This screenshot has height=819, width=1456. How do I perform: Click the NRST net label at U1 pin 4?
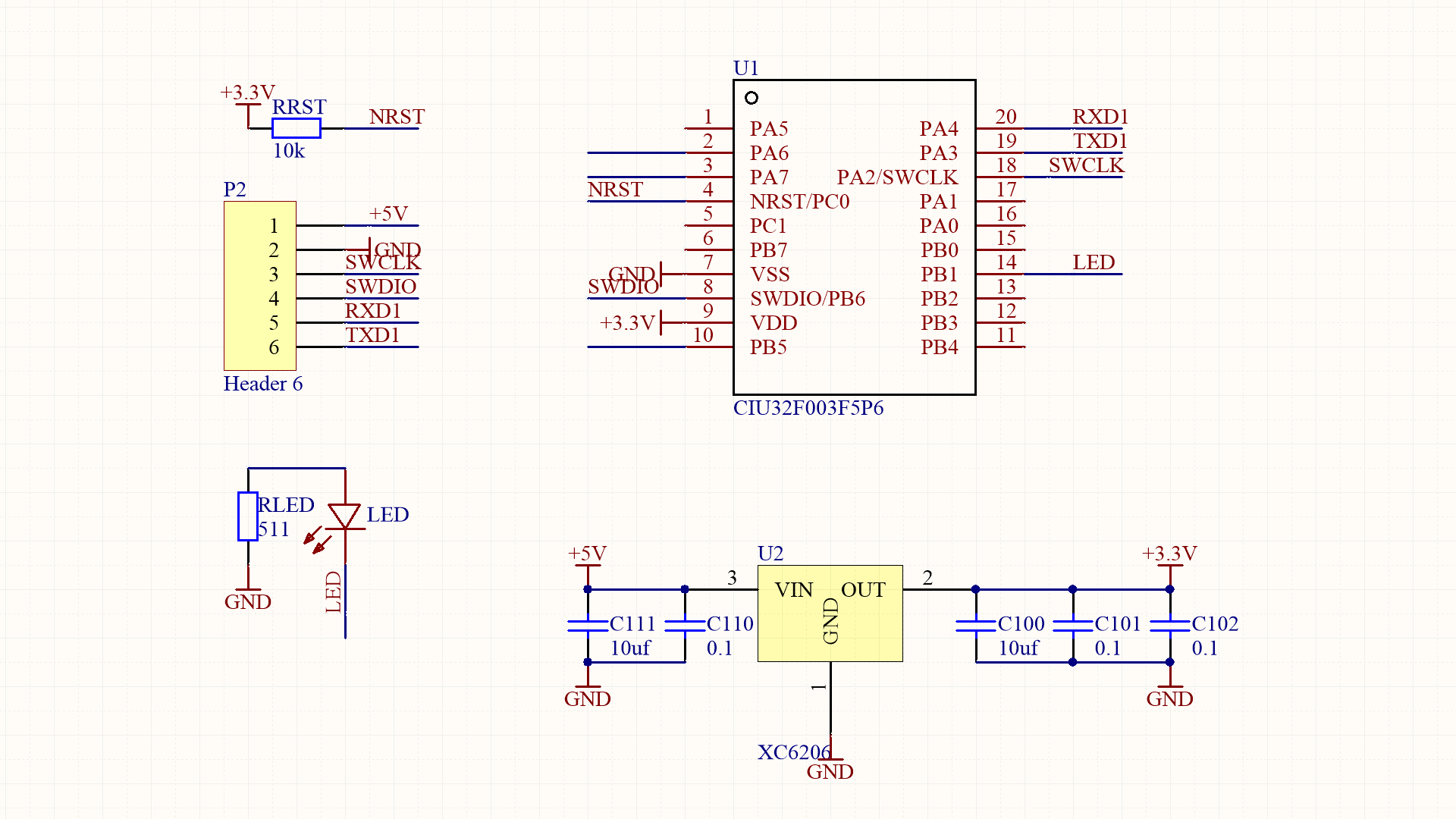tap(615, 190)
